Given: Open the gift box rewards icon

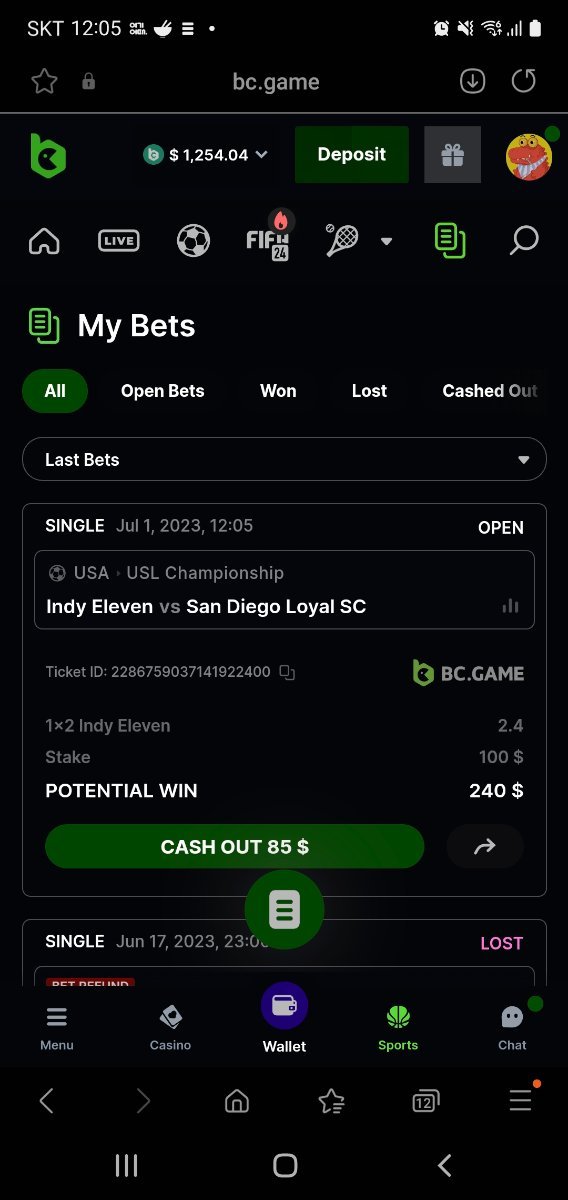Looking at the screenshot, I should pyautogui.click(x=453, y=155).
